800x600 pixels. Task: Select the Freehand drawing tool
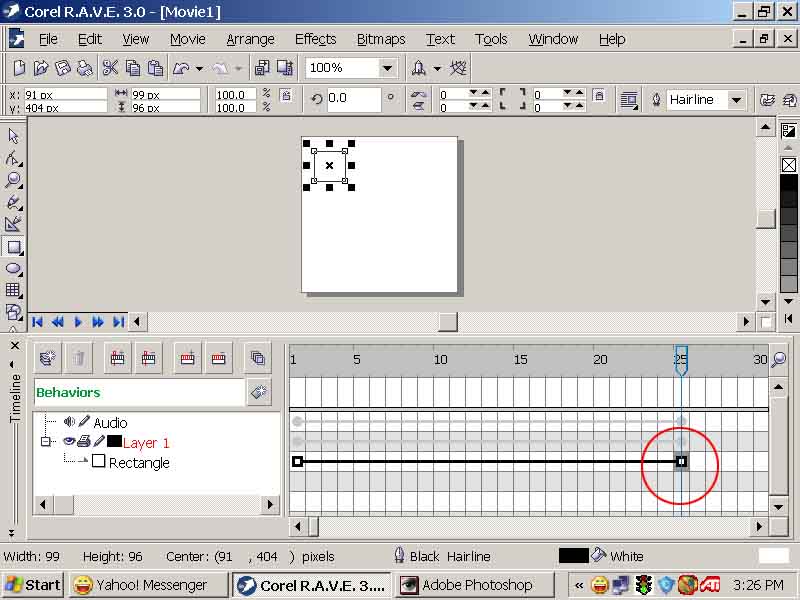[13, 203]
